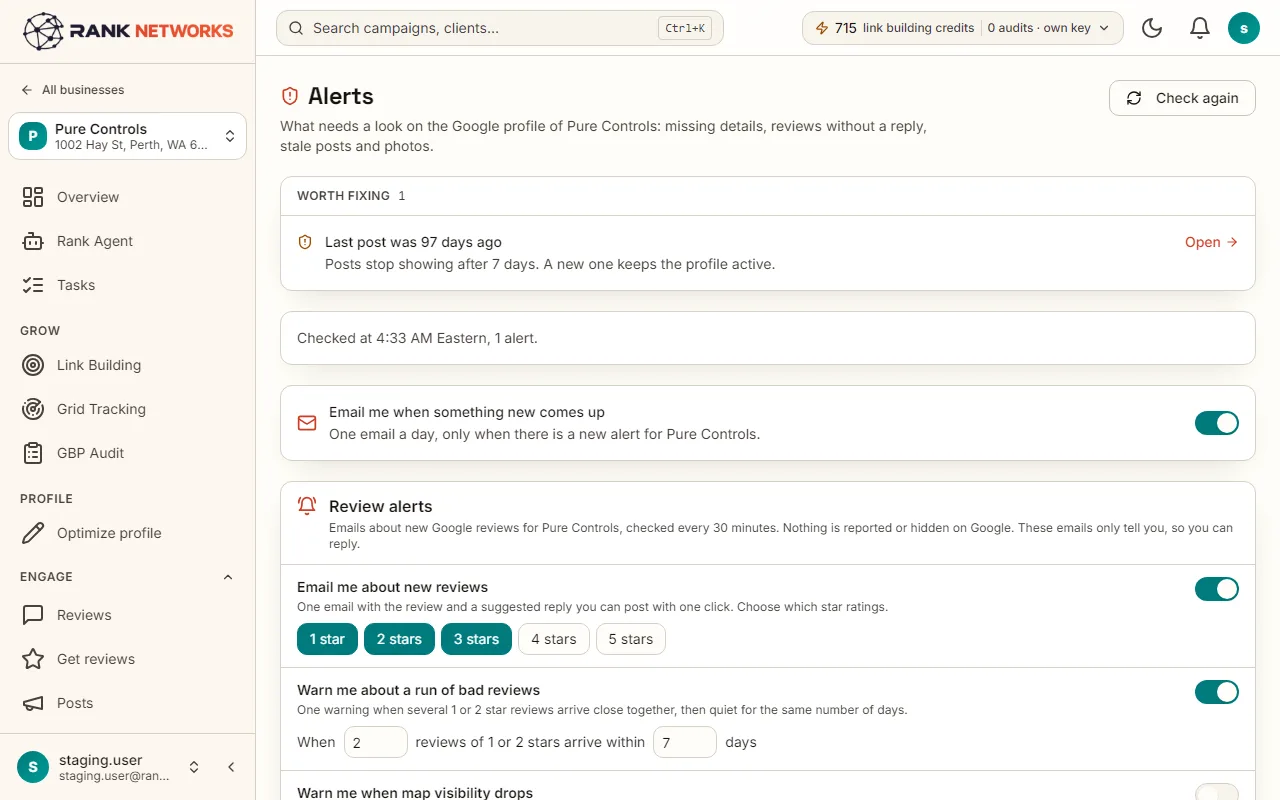Click the Check again button
This screenshot has width=1280, height=800.
click(1182, 98)
